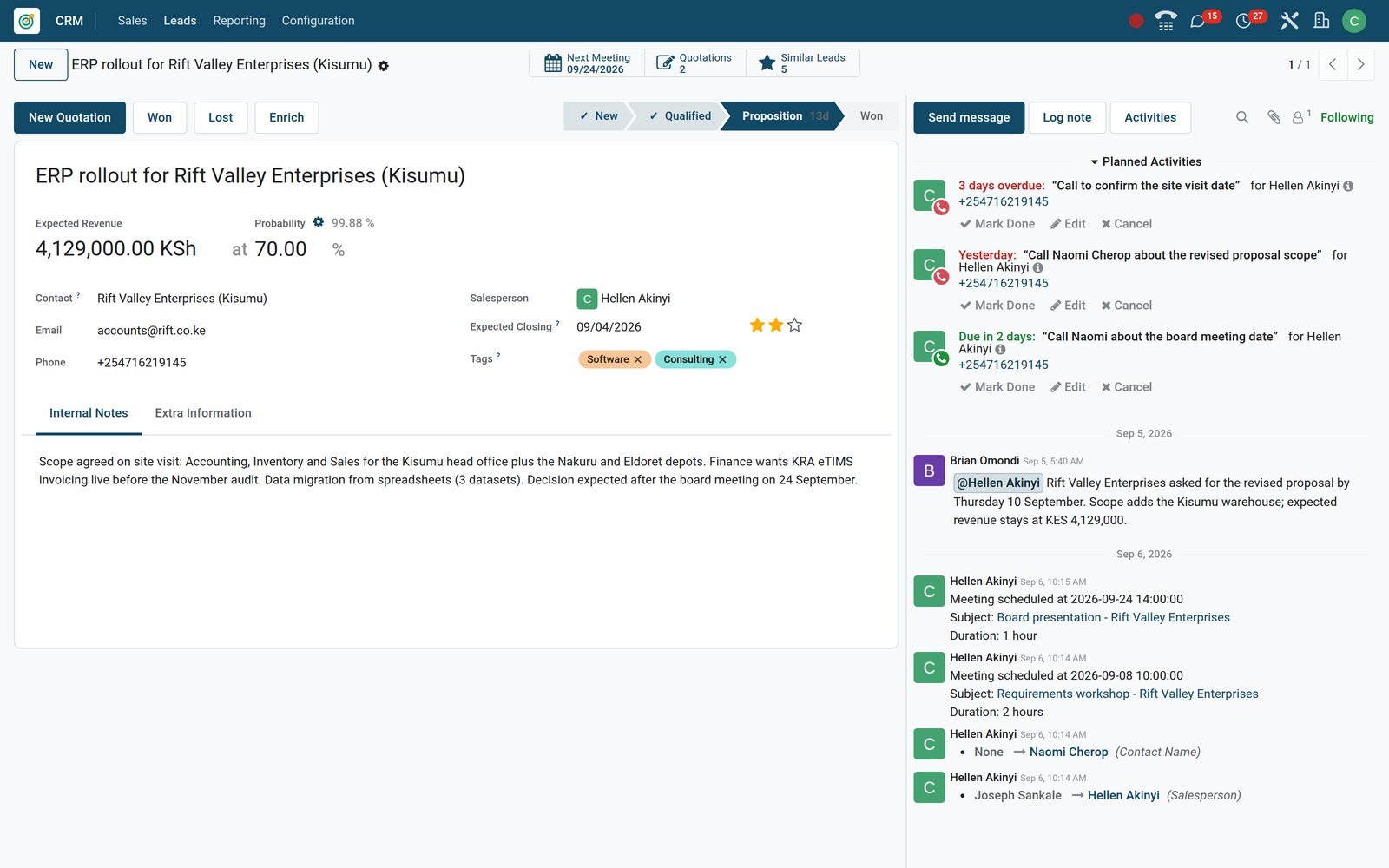Open the Reporting menu
1389x868 pixels.
tap(239, 21)
